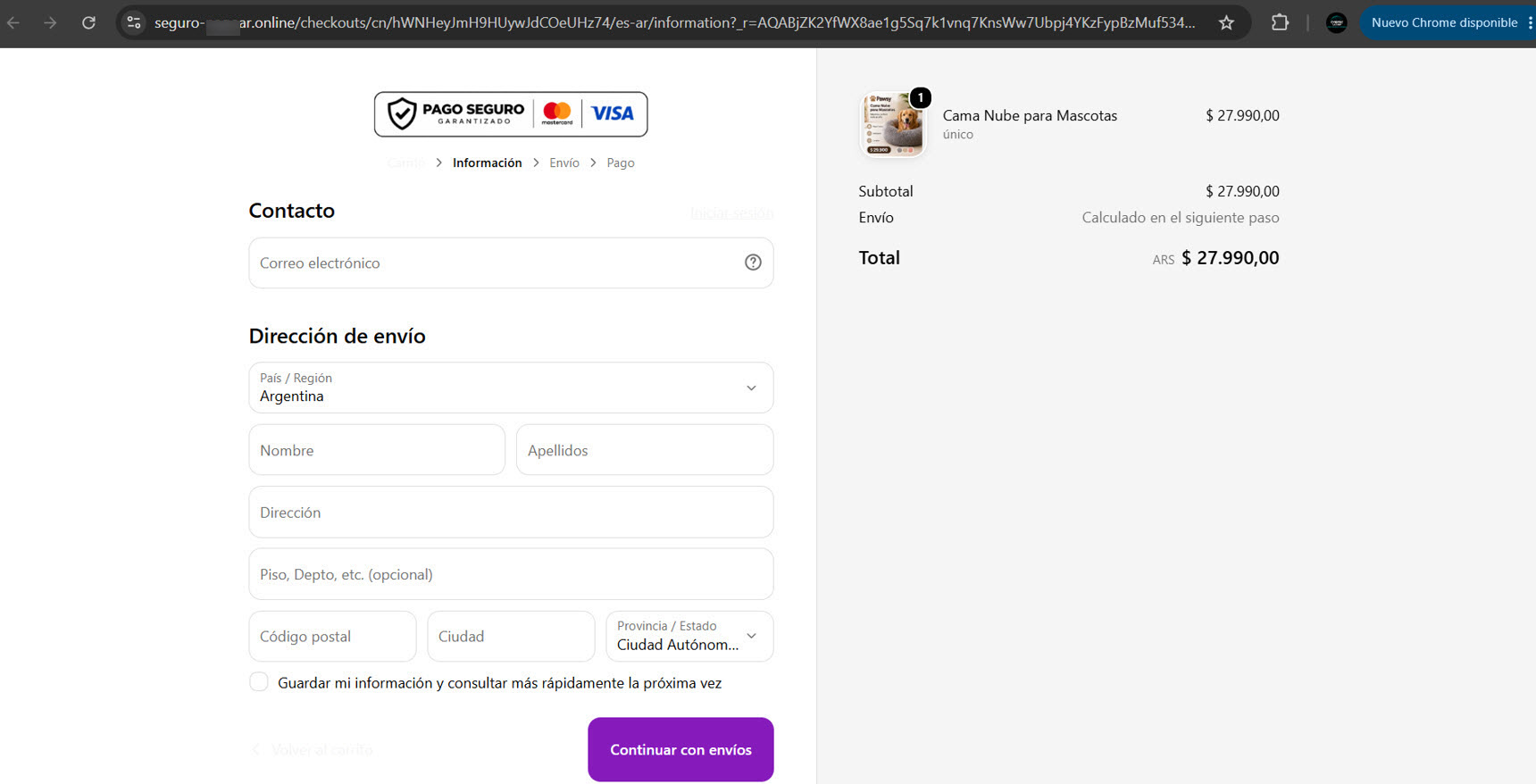Go to the Pago breadcrumb step
The image size is (1536, 784).
[x=621, y=163]
